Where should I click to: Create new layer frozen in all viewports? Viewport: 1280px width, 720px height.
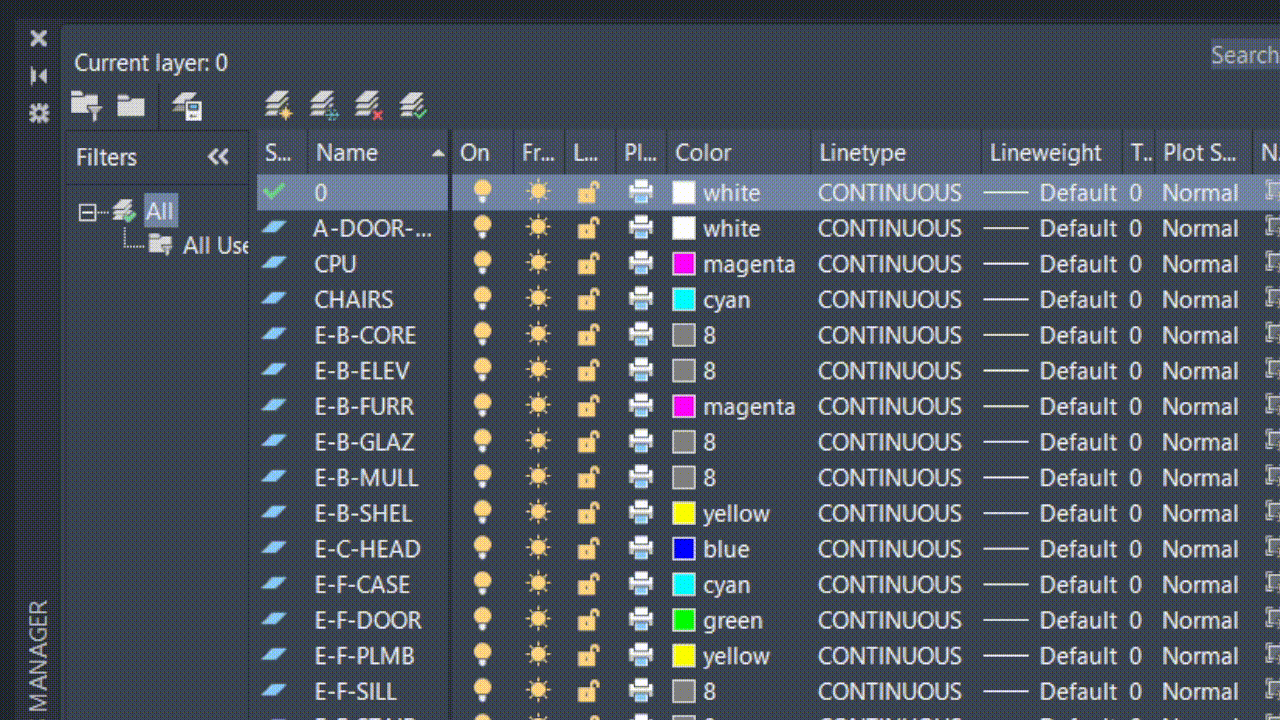coord(323,105)
